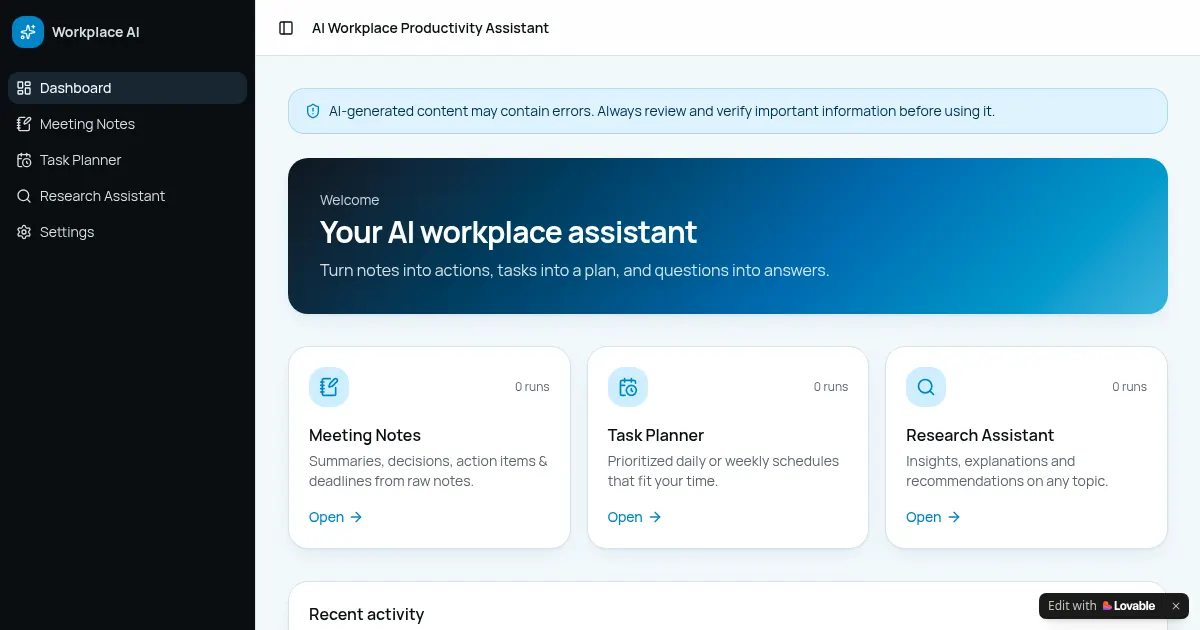Click the Welcome label in the banner
Viewport: 1200px width, 630px height.
pos(350,200)
